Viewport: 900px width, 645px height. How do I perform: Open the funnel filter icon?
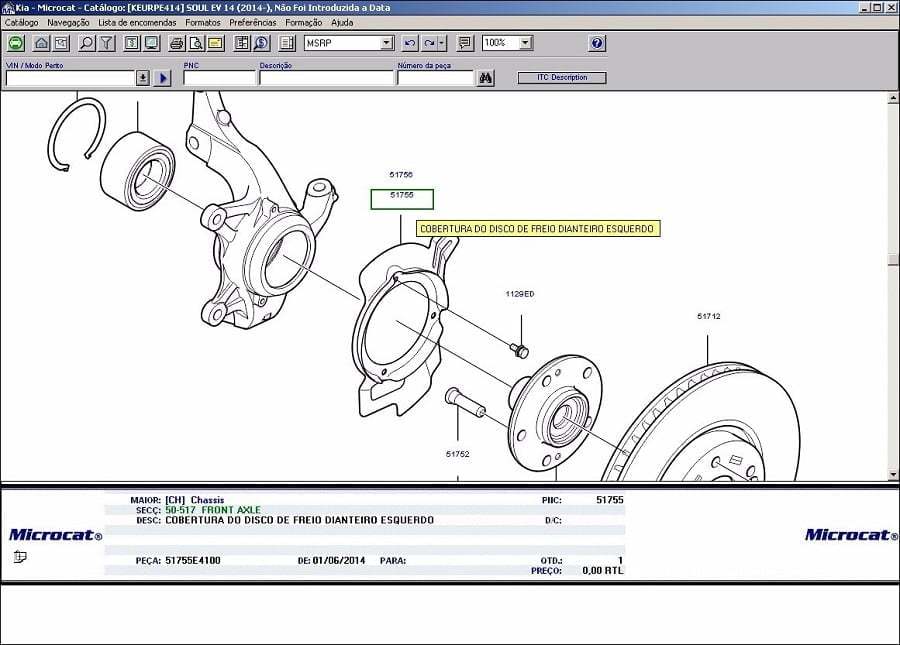pyautogui.click(x=107, y=43)
